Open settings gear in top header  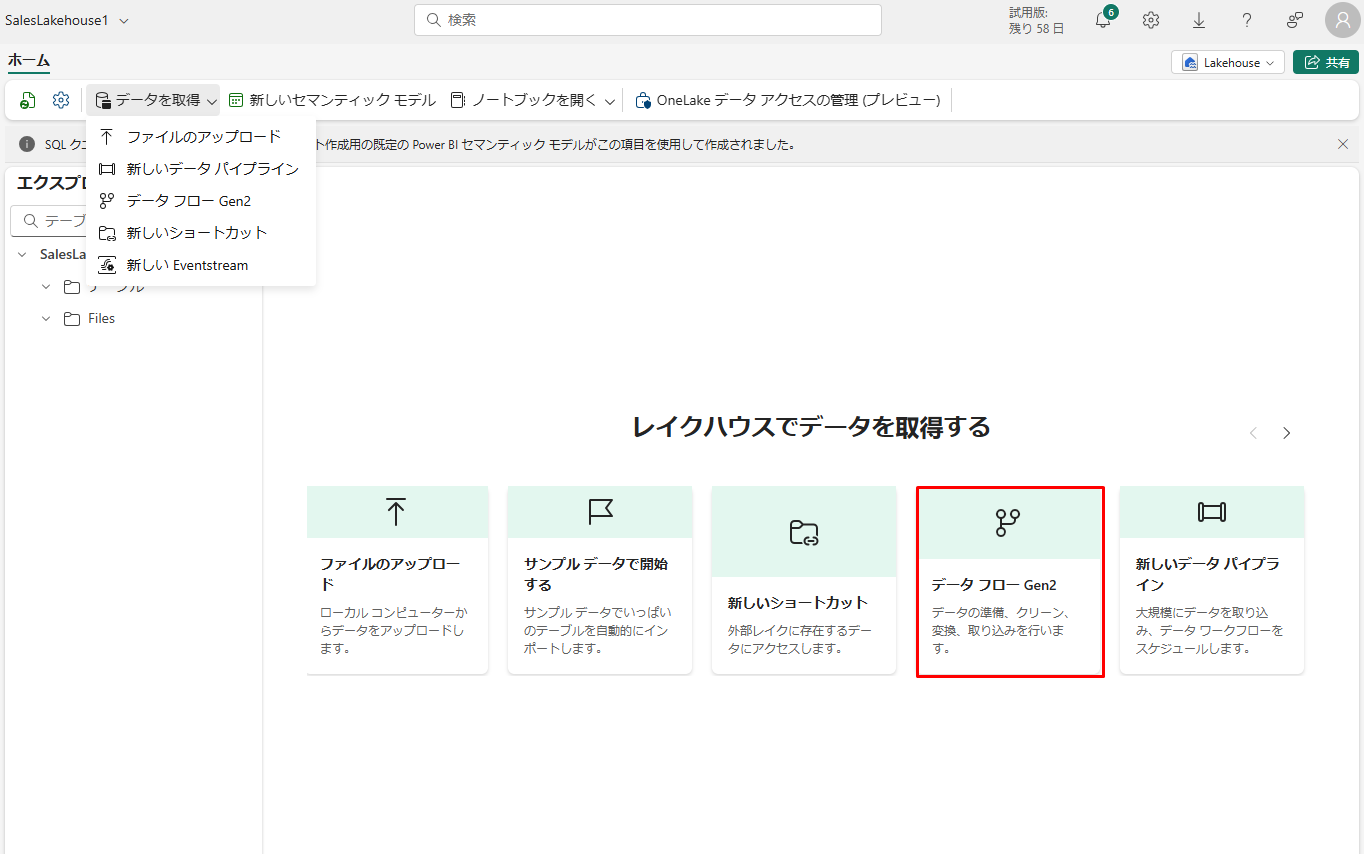[1151, 20]
